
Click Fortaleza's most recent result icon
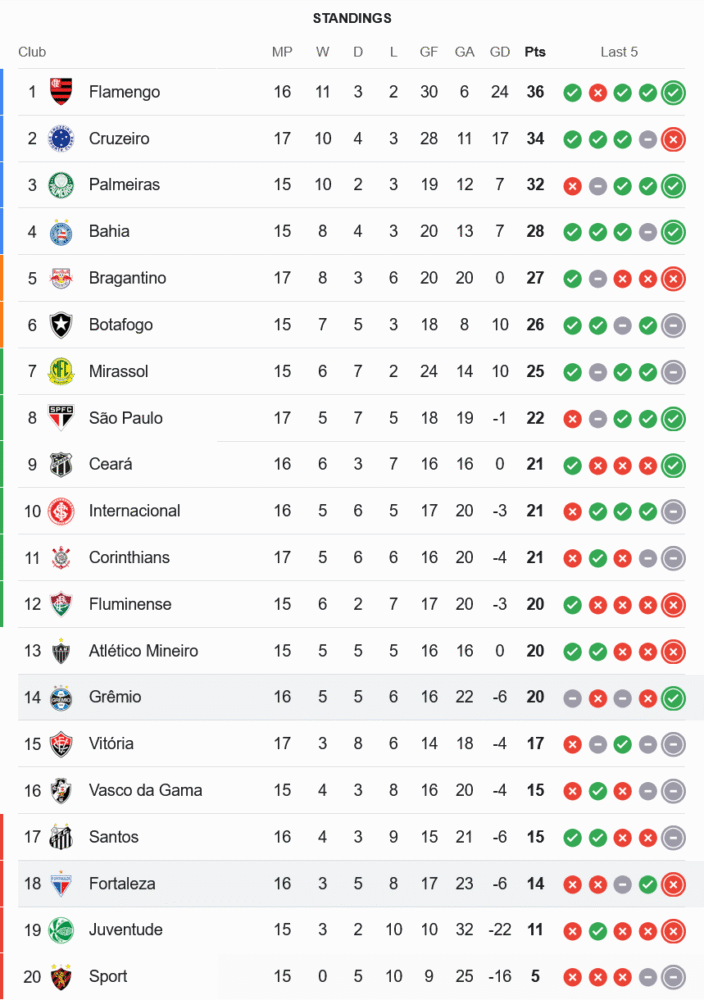[673, 884]
